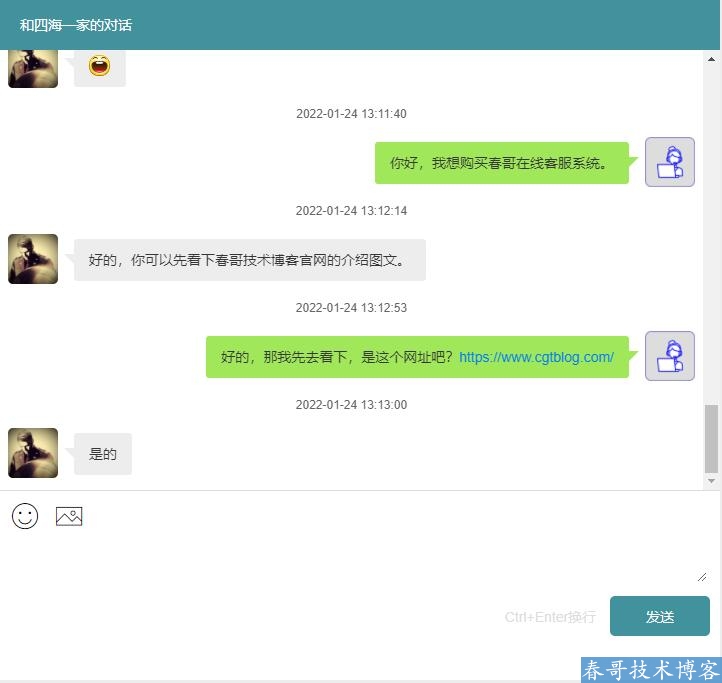The width and height of the screenshot is (722, 683).
Task: Click customer avatar beside 你好，我想购买 message
Action: [x=669, y=162]
